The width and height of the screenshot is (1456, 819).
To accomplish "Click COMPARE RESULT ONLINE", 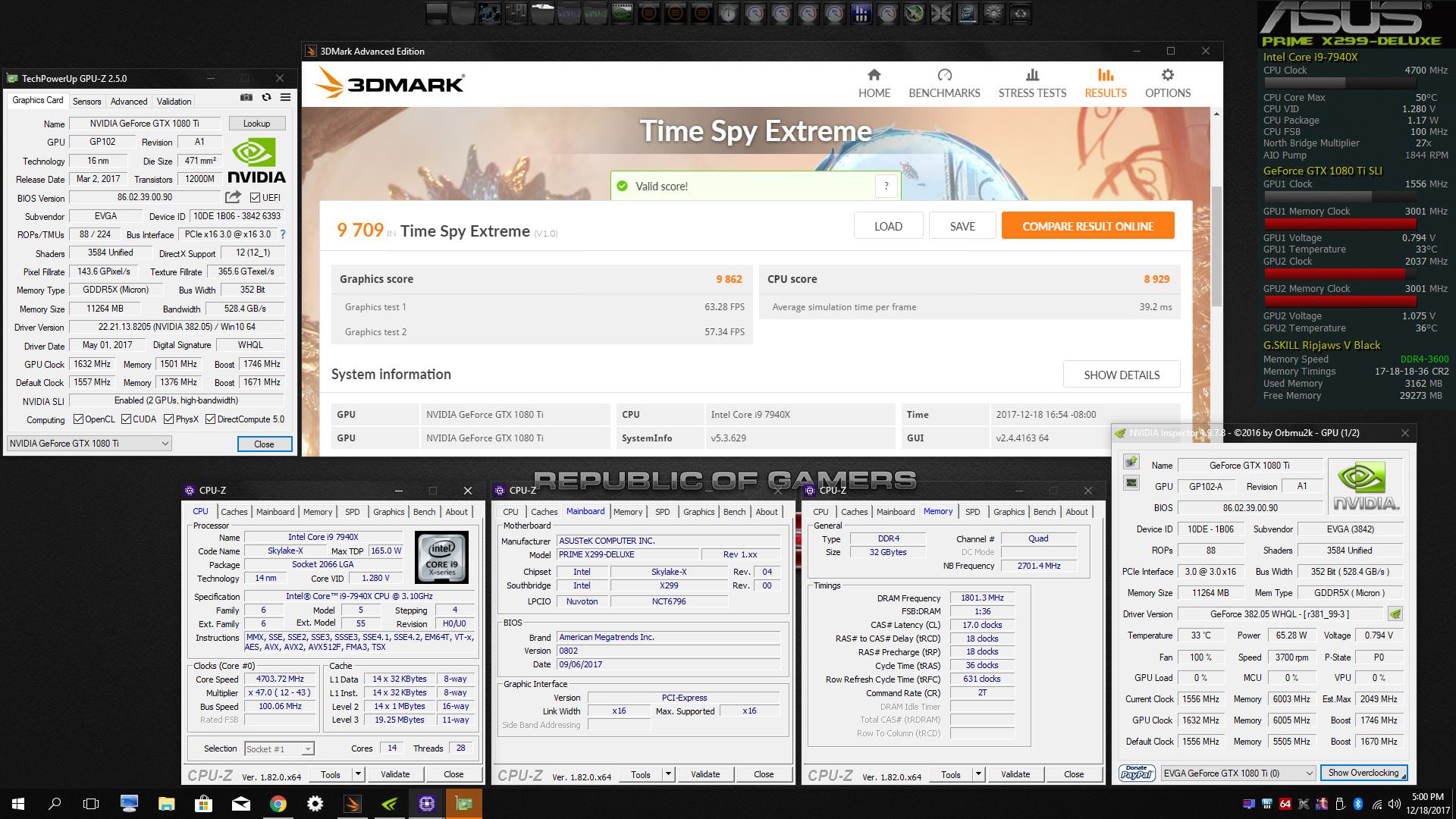I will 1087,226.
